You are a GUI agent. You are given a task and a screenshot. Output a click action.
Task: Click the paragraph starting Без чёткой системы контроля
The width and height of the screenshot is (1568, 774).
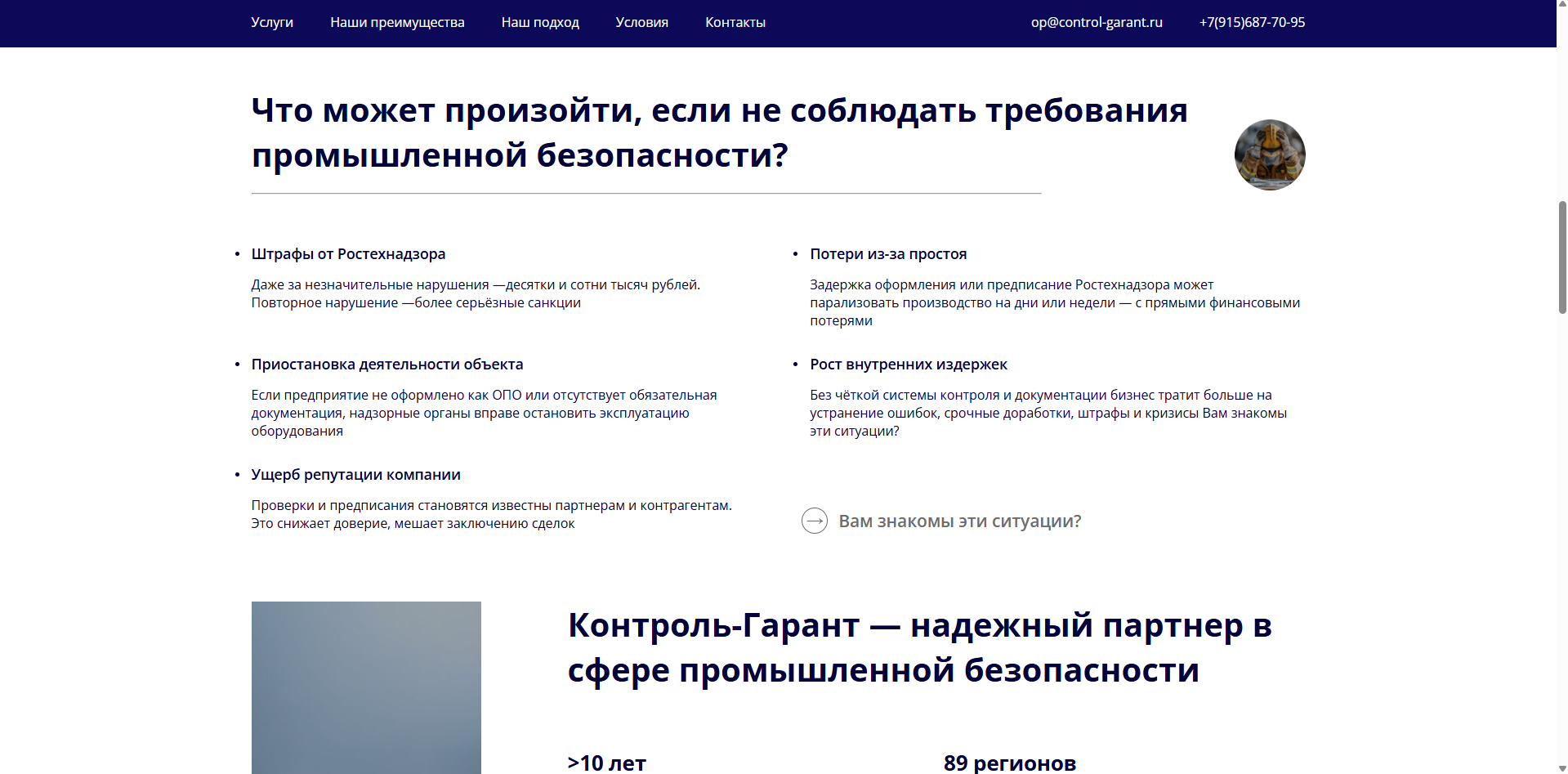point(1048,413)
